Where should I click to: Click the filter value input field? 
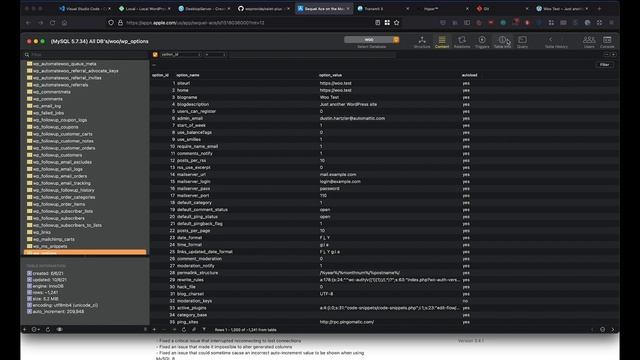[312, 54]
